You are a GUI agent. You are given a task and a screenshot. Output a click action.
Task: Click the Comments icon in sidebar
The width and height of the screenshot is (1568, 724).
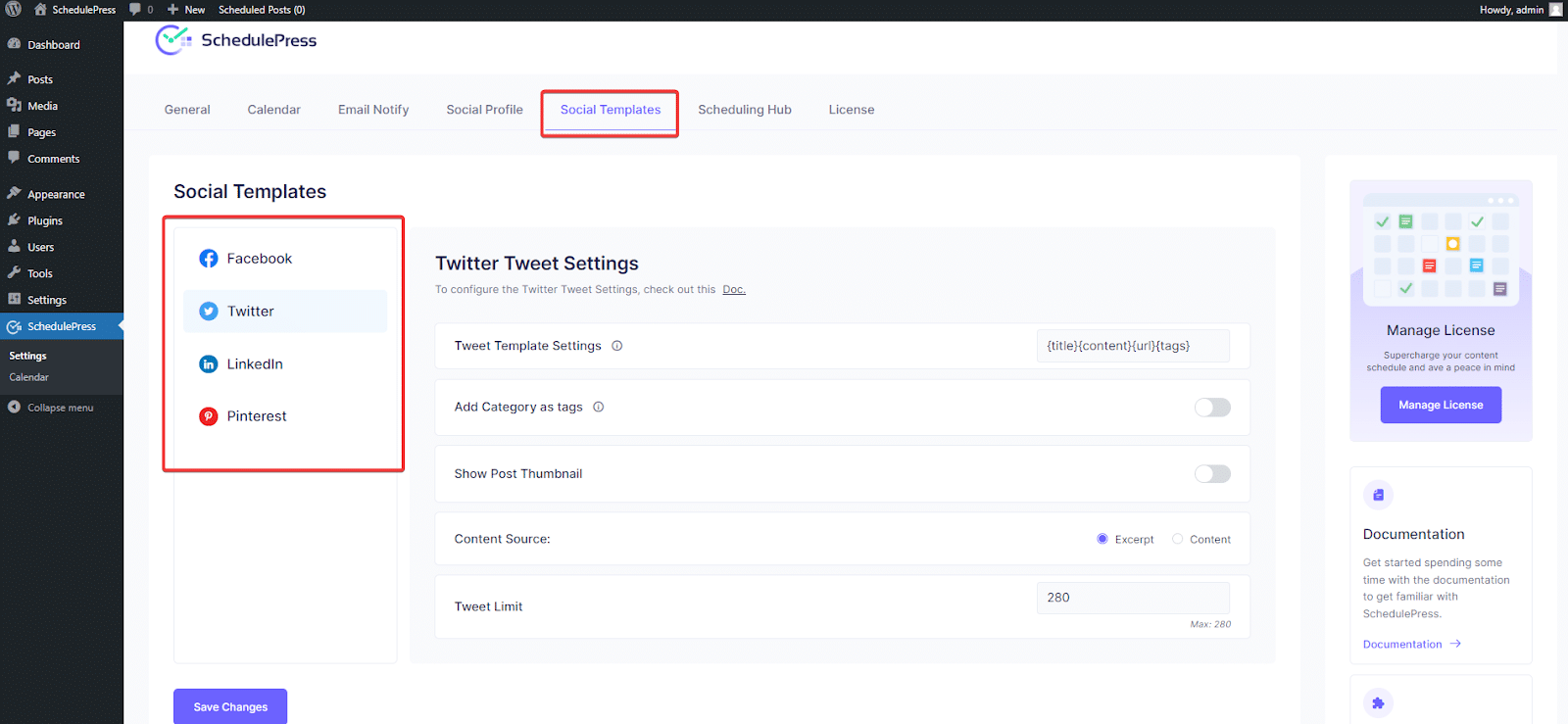[x=14, y=158]
